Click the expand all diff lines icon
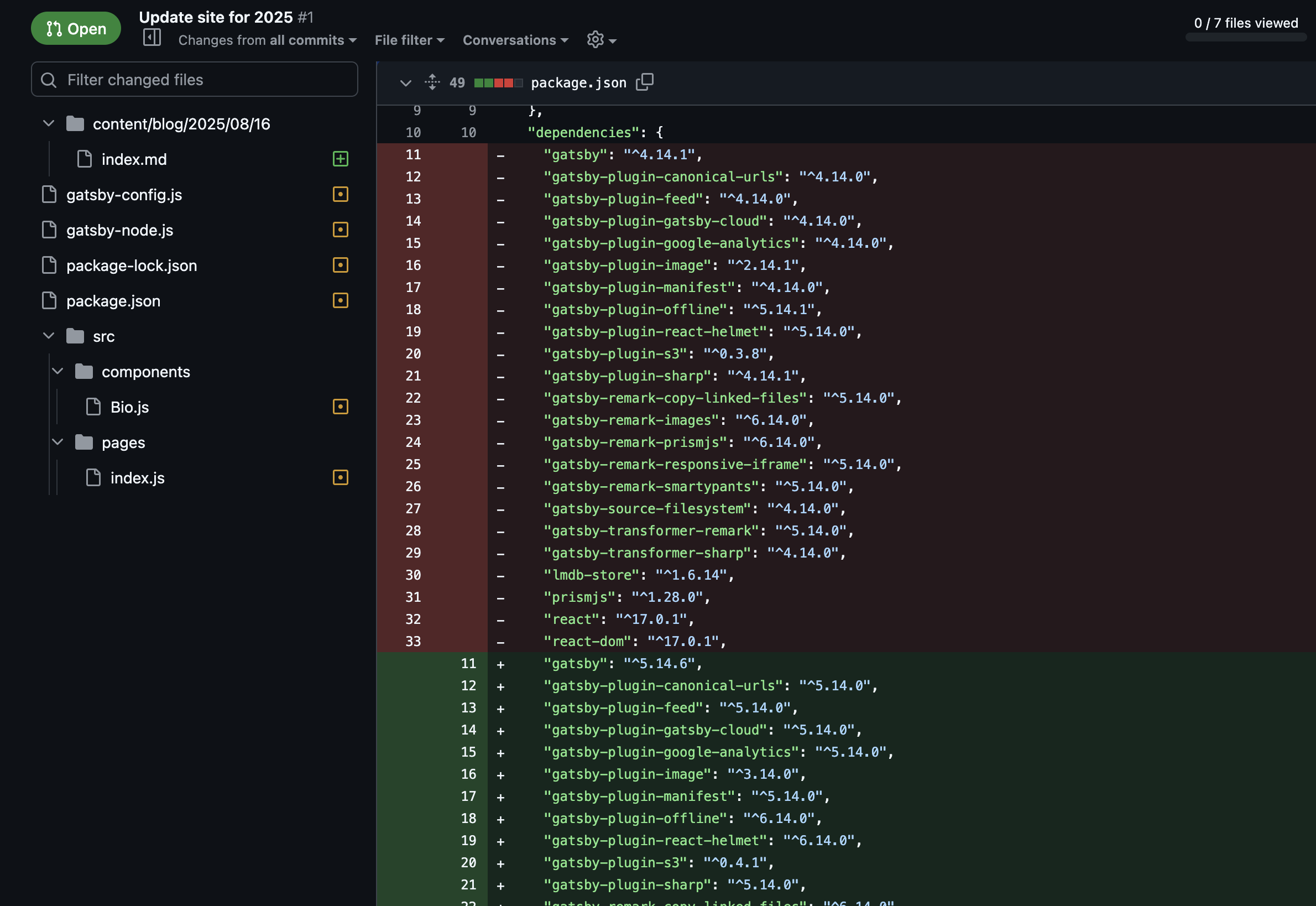 (432, 82)
